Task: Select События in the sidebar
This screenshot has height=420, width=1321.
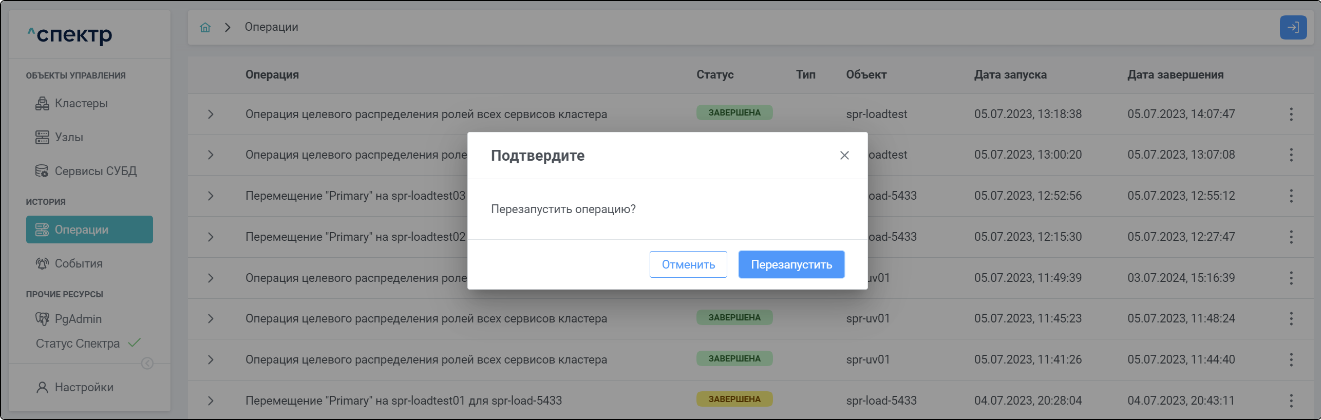Action: point(79,264)
